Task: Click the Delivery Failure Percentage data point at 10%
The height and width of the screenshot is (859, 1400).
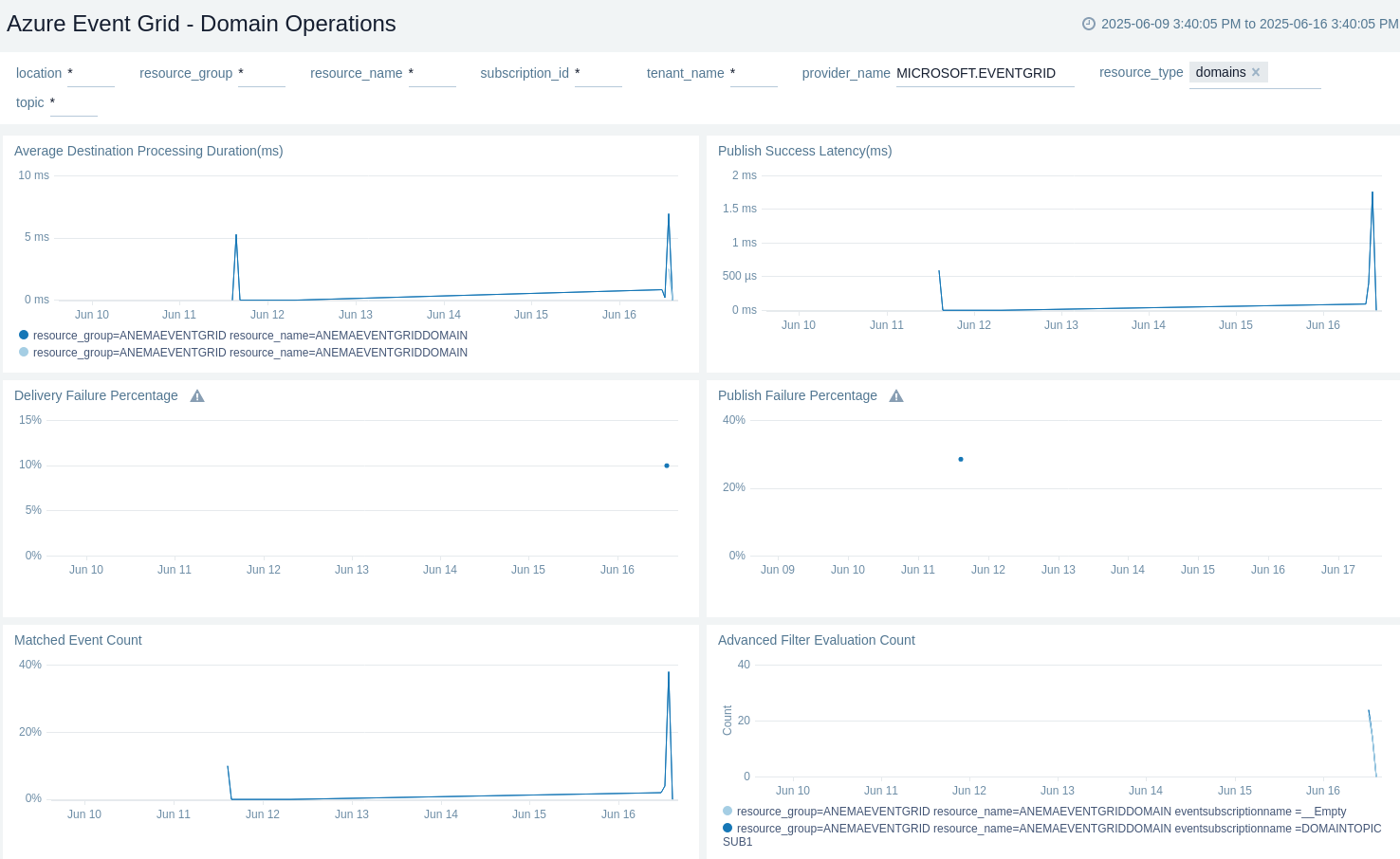Action: tap(667, 466)
